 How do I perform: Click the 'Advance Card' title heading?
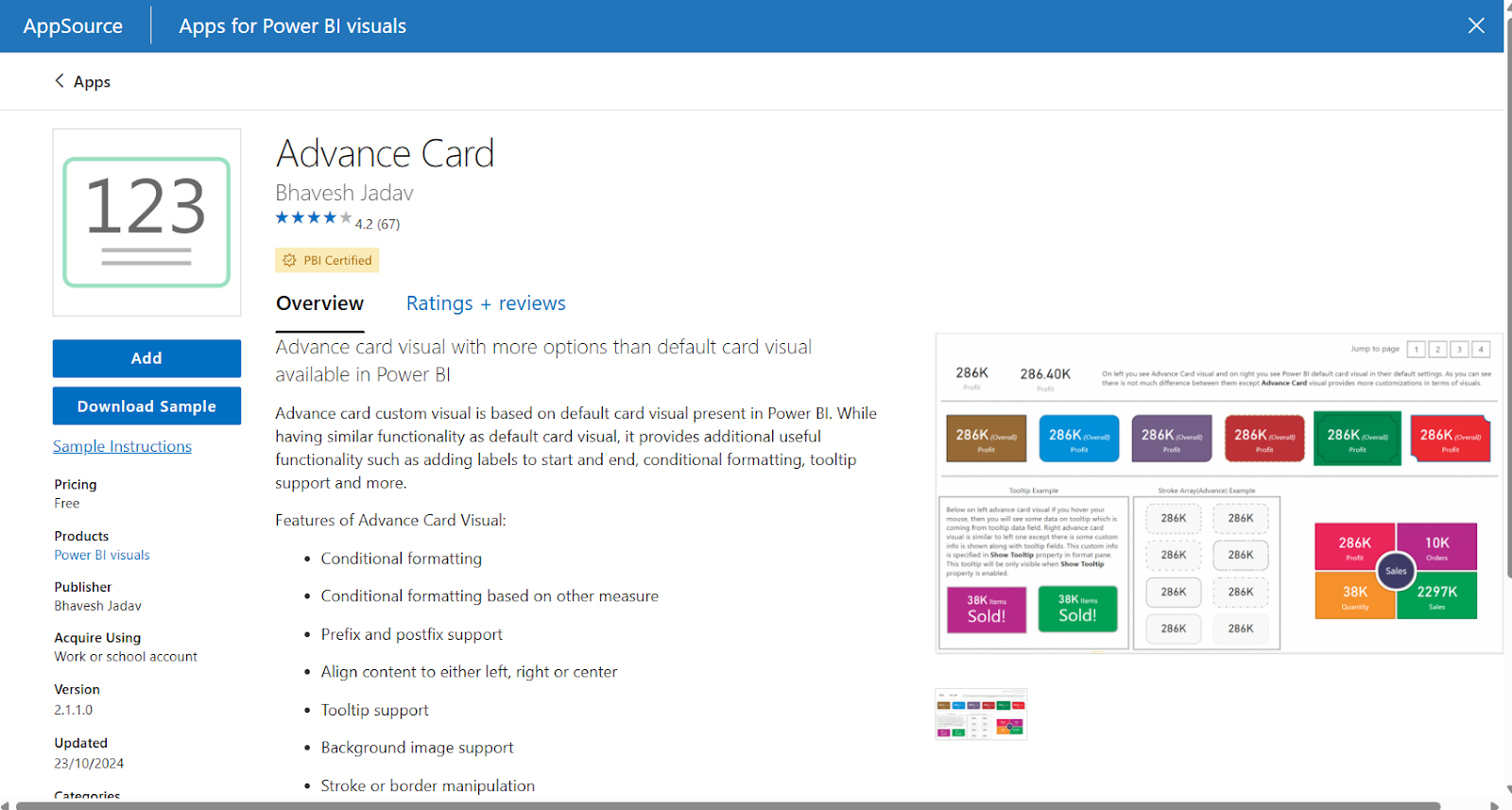tap(385, 153)
